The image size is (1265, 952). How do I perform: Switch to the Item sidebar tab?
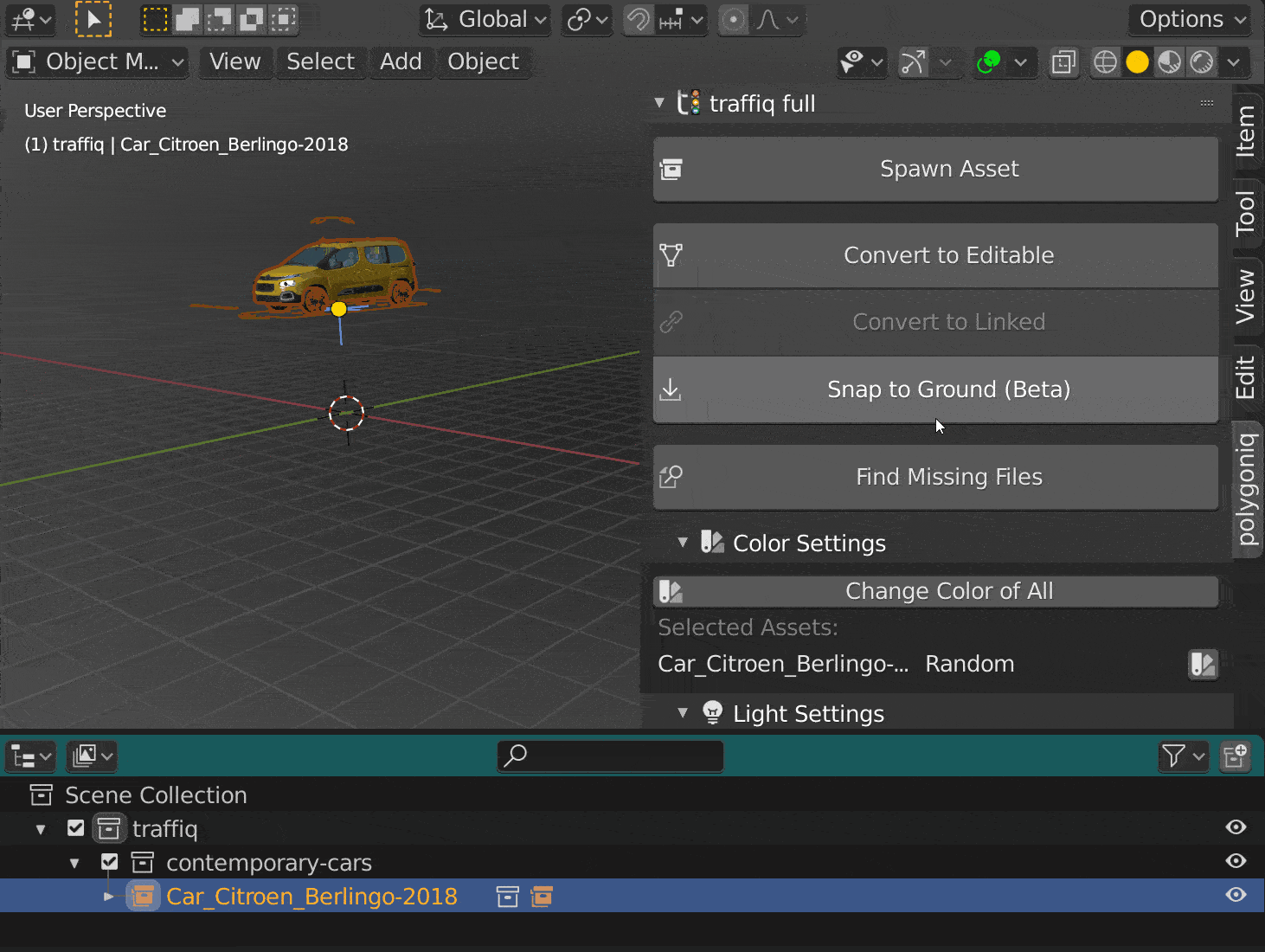click(x=1245, y=131)
